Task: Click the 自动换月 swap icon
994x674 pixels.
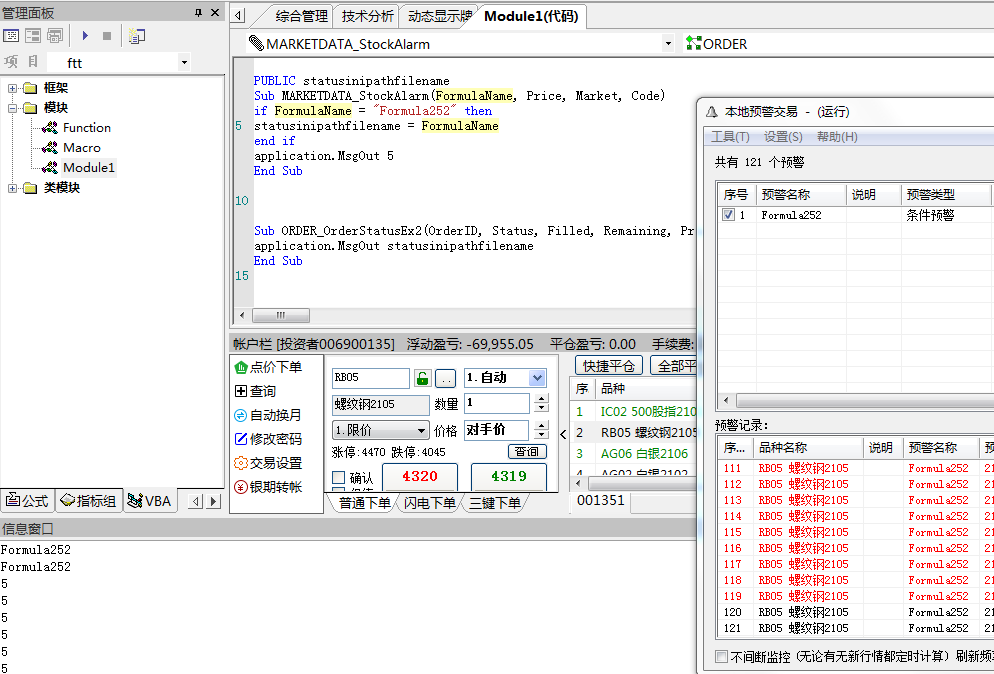Action: coord(241,415)
